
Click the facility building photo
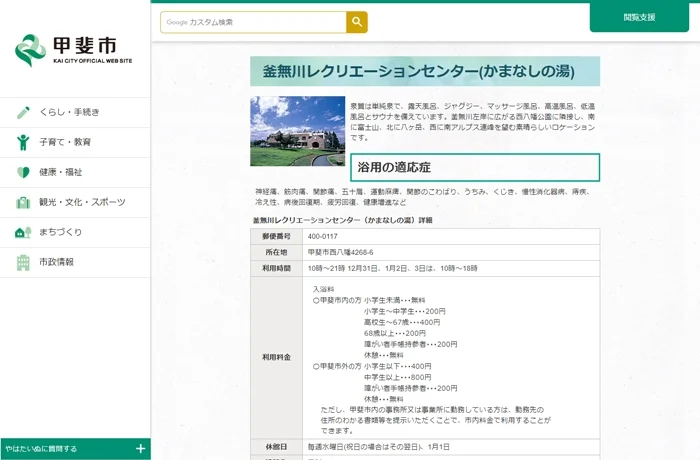298,131
